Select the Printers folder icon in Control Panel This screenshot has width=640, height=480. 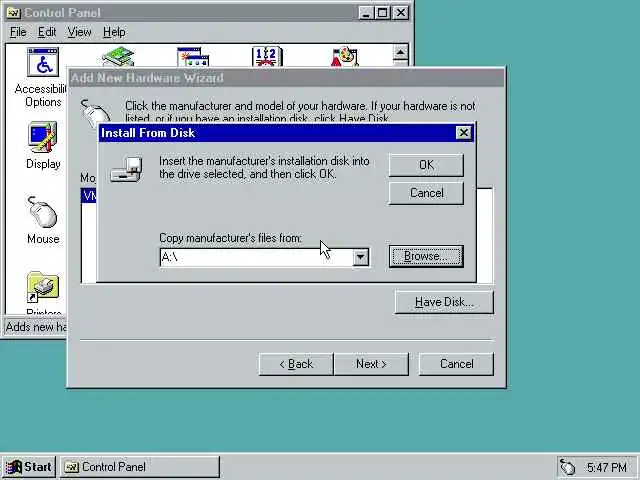42,287
